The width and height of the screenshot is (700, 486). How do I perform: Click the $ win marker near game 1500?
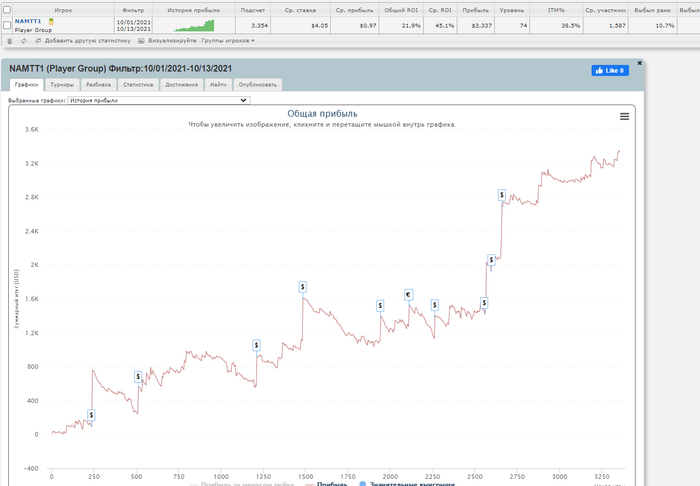click(x=303, y=287)
